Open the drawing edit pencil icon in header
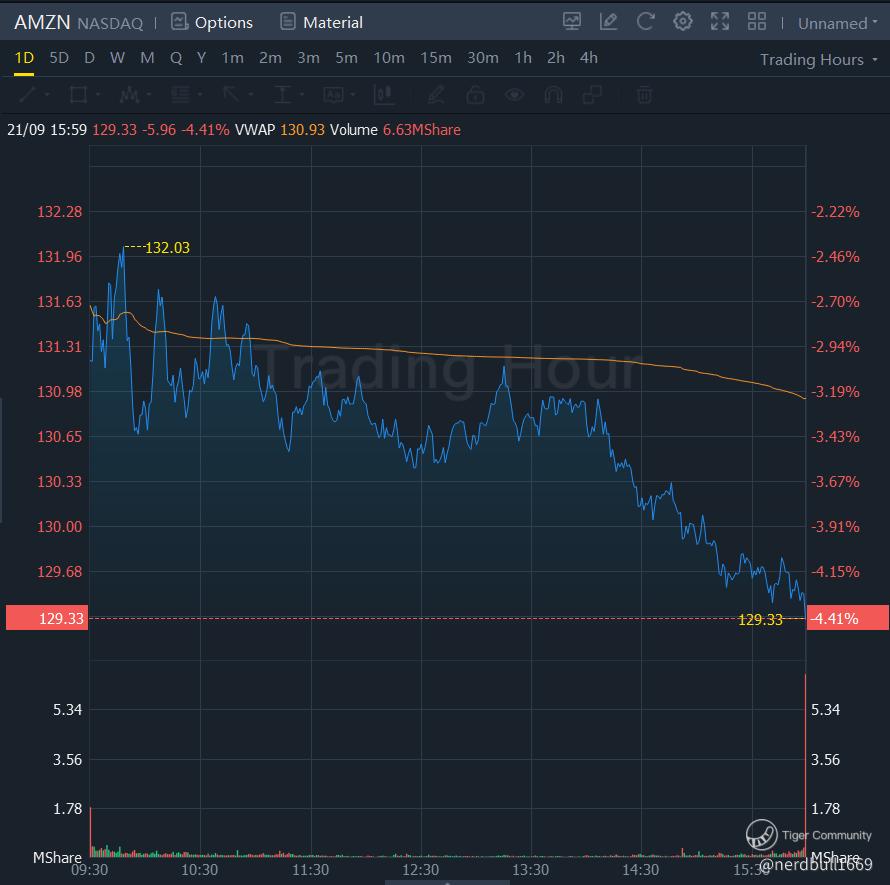 (x=608, y=22)
